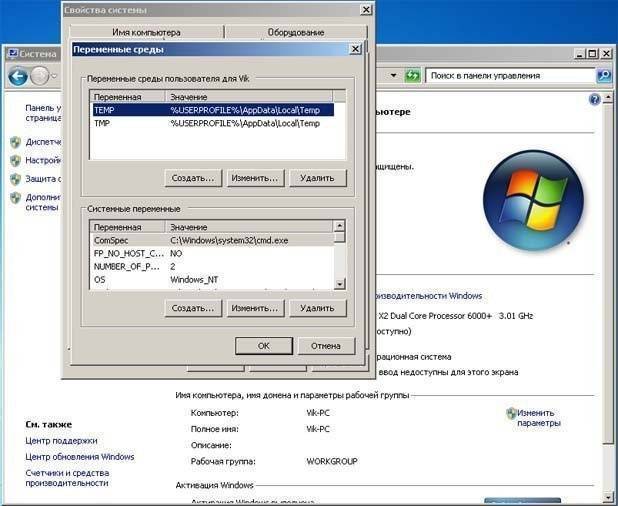This screenshot has height=506, width=618.
Task: Click the shield icon next to Защита
Action: tap(15, 179)
